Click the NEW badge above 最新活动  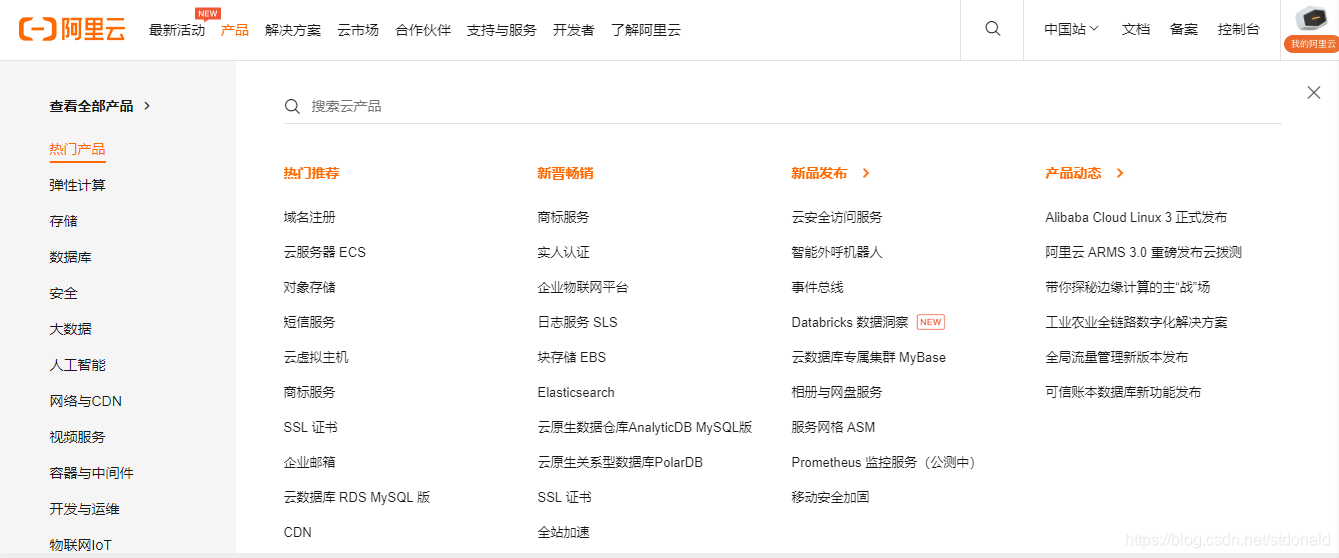point(208,13)
